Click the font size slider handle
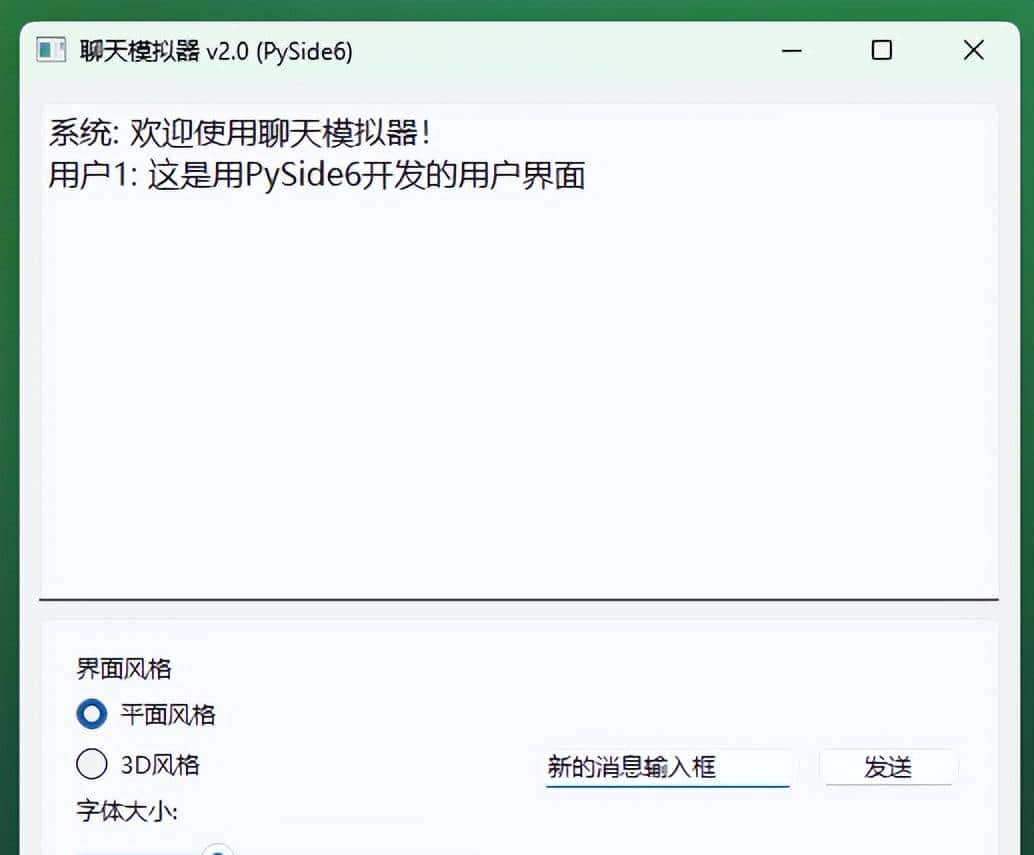The image size is (1034, 855). [x=218, y=851]
